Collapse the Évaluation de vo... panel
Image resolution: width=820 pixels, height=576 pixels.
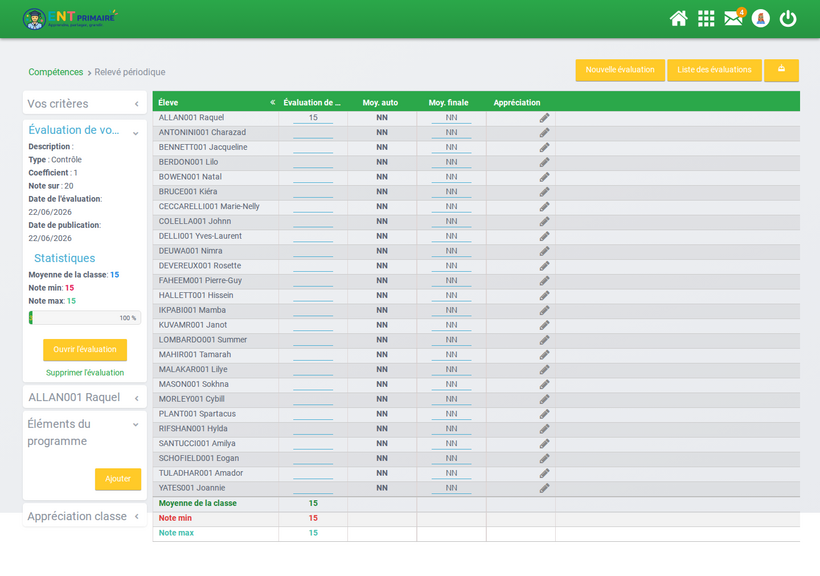(135, 133)
